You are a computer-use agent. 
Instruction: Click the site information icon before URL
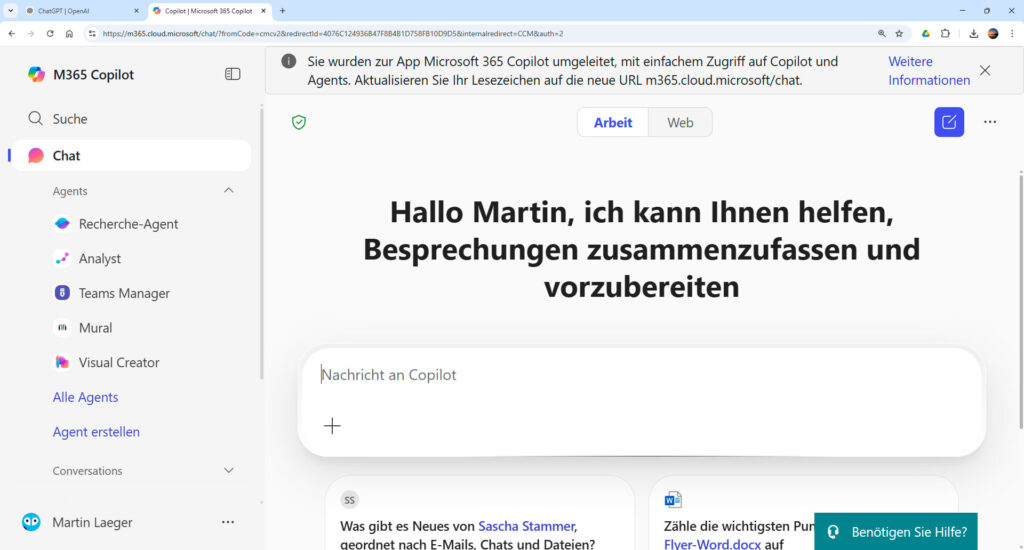click(x=91, y=33)
